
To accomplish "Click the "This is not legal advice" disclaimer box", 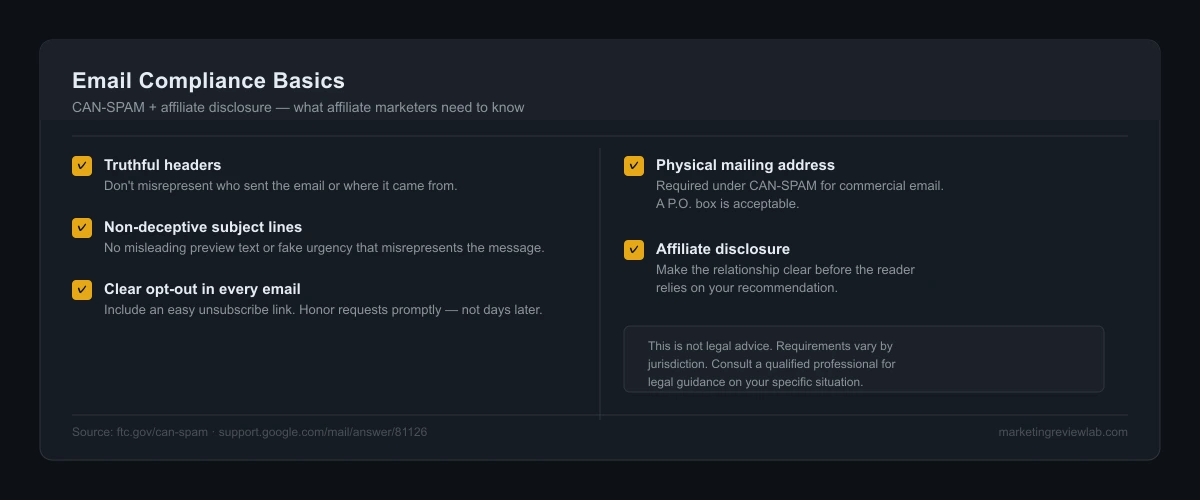I will coord(864,359).
